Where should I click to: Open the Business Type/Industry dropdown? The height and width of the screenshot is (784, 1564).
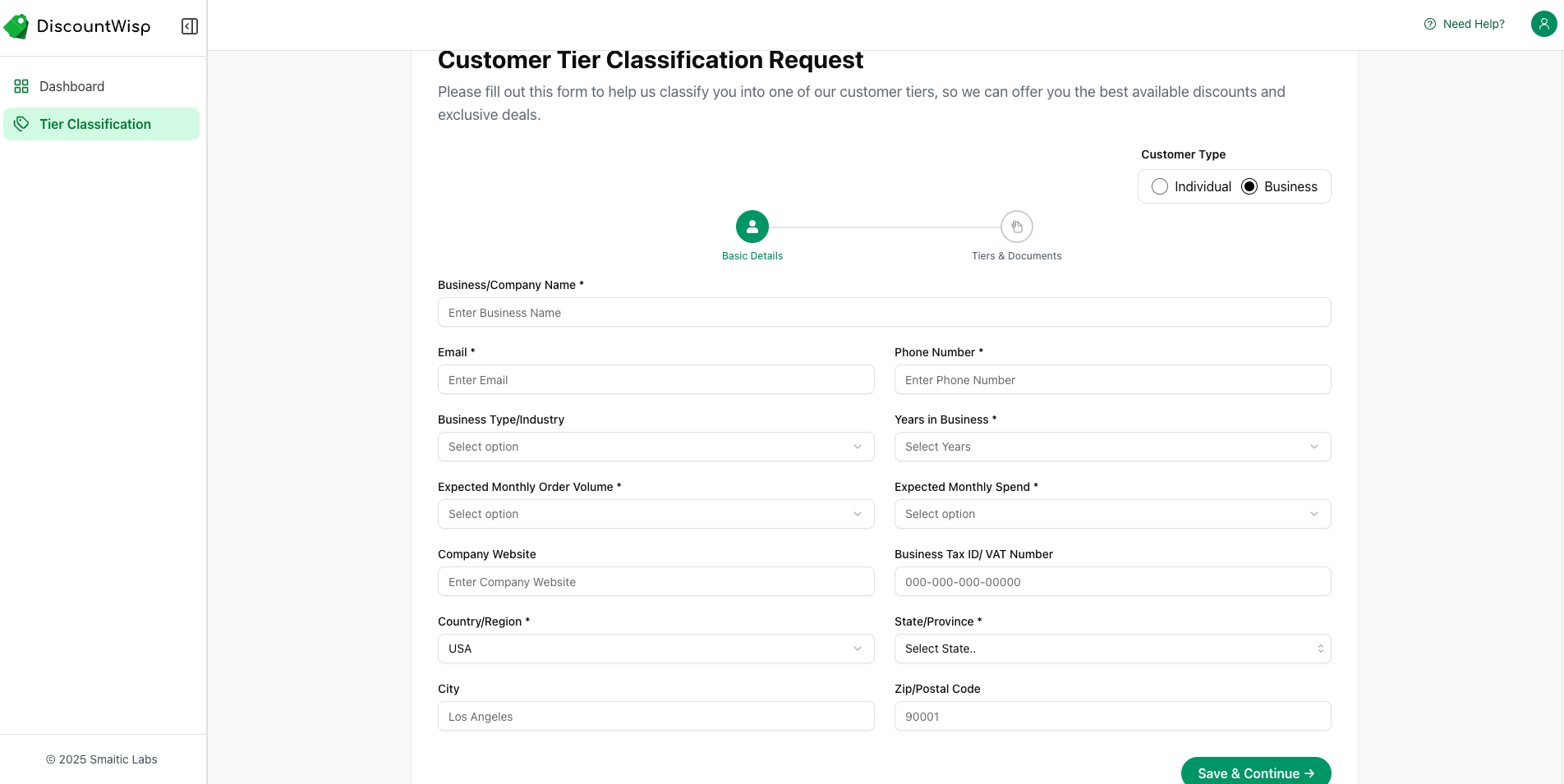pos(655,447)
